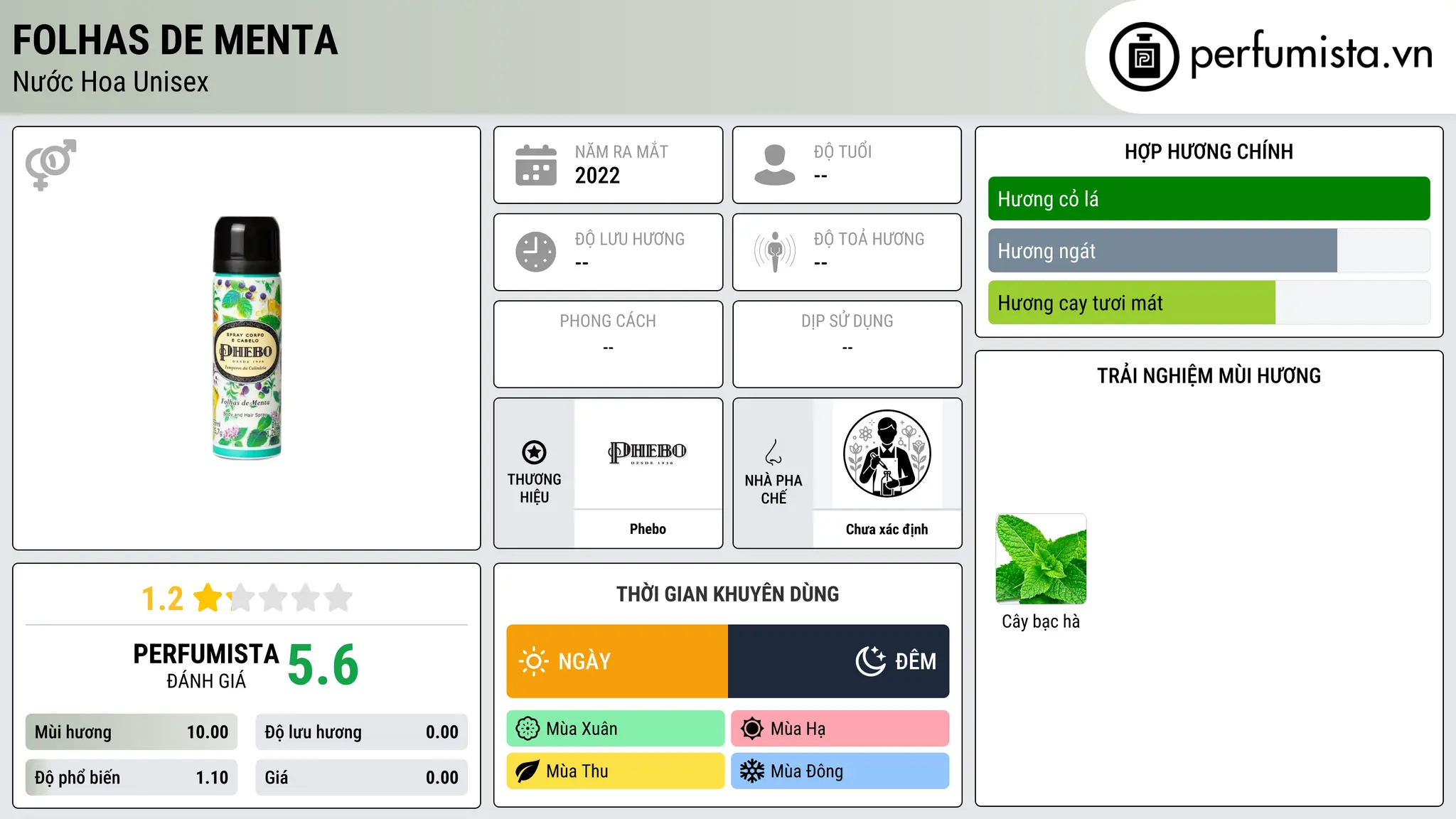Click the perfumista.vn site name

1311,55
